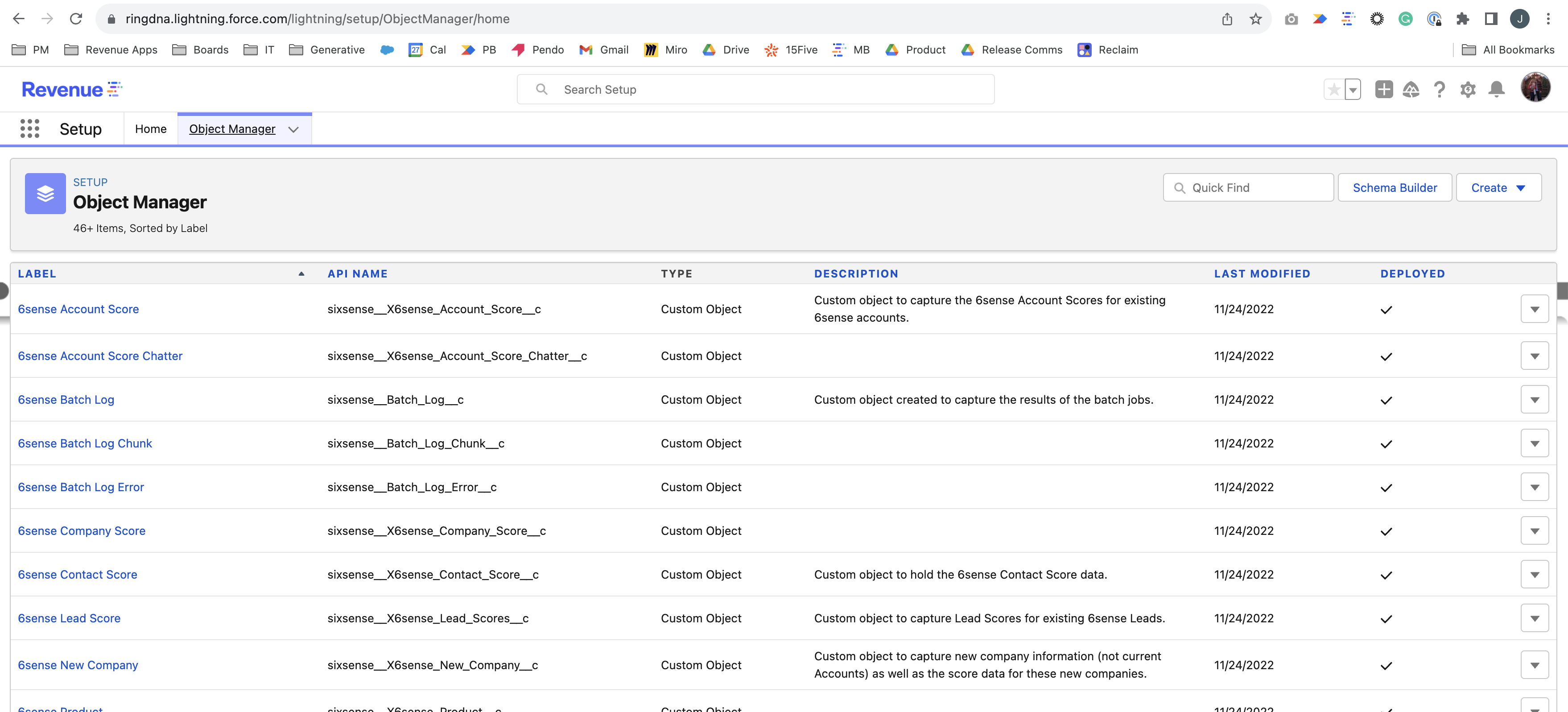
Task: Toggle the browser side panel icon
Action: coord(1491,19)
